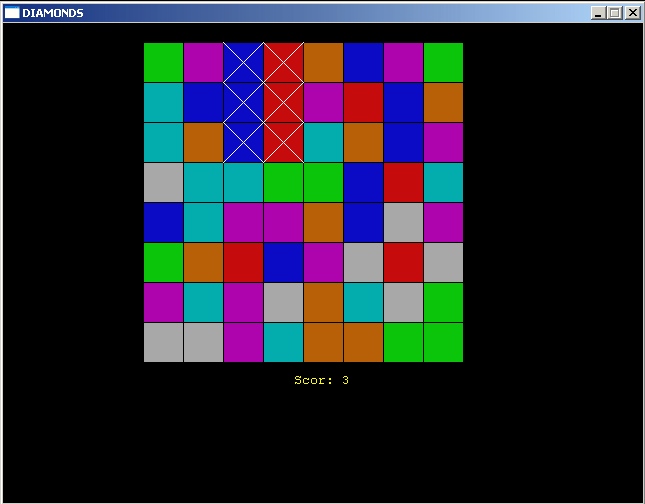
Task: Pick the orange tile in the fifth row
Action: point(323,222)
